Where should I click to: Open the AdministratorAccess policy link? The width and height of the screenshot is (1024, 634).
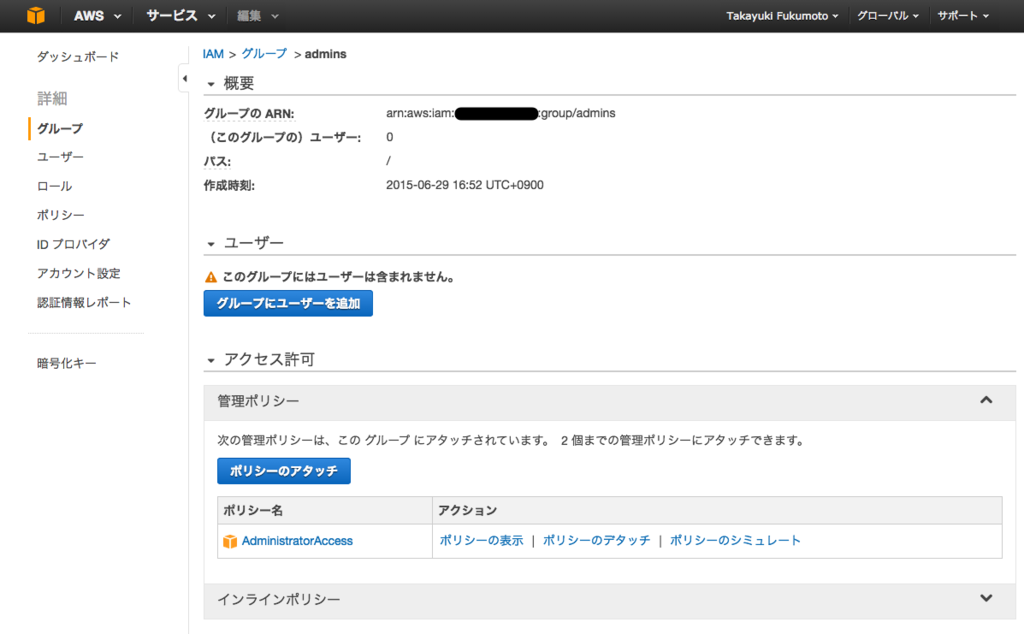click(x=297, y=541)
